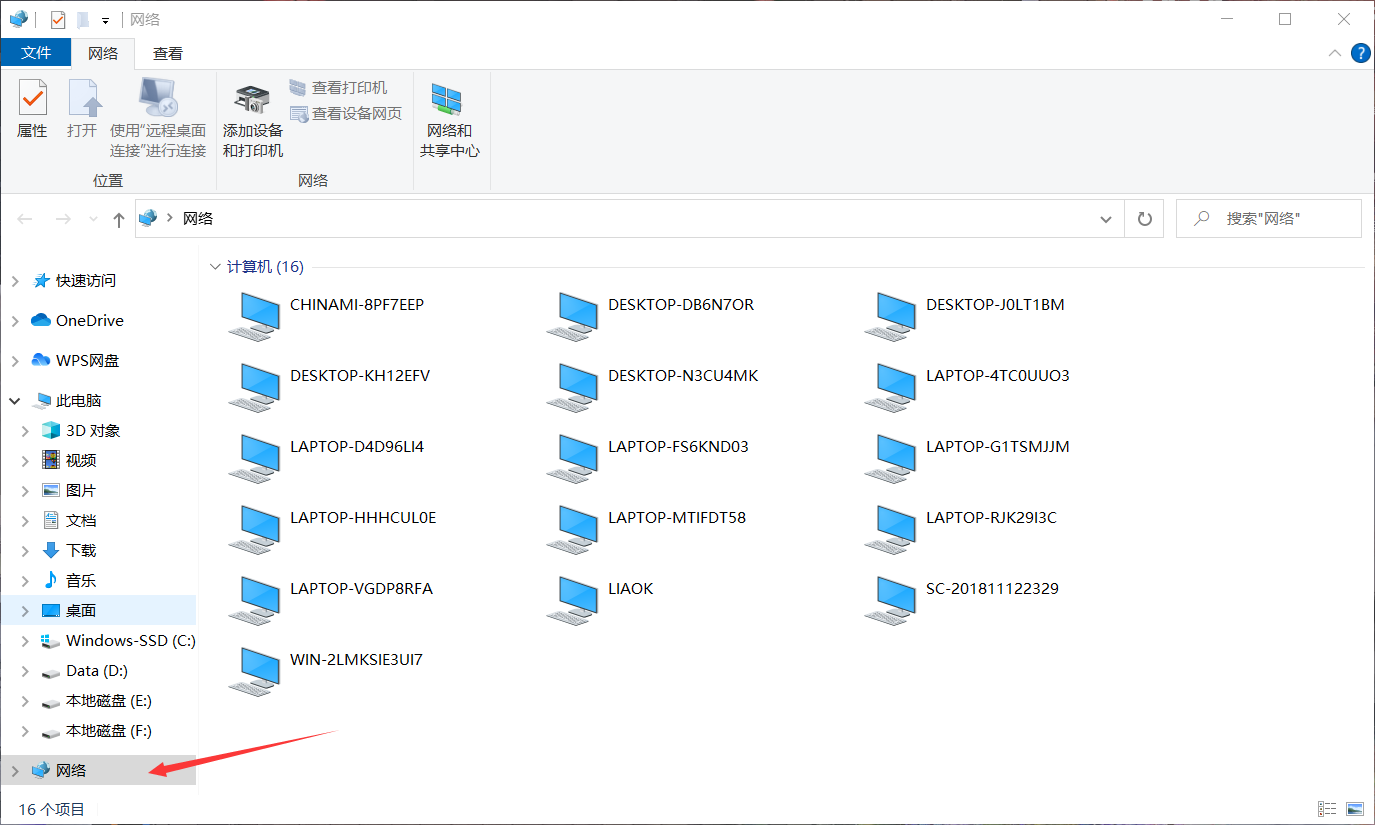1375x825 pixels.
Task: Expand the OneDrive tree node
Action: tap(14, 321)
